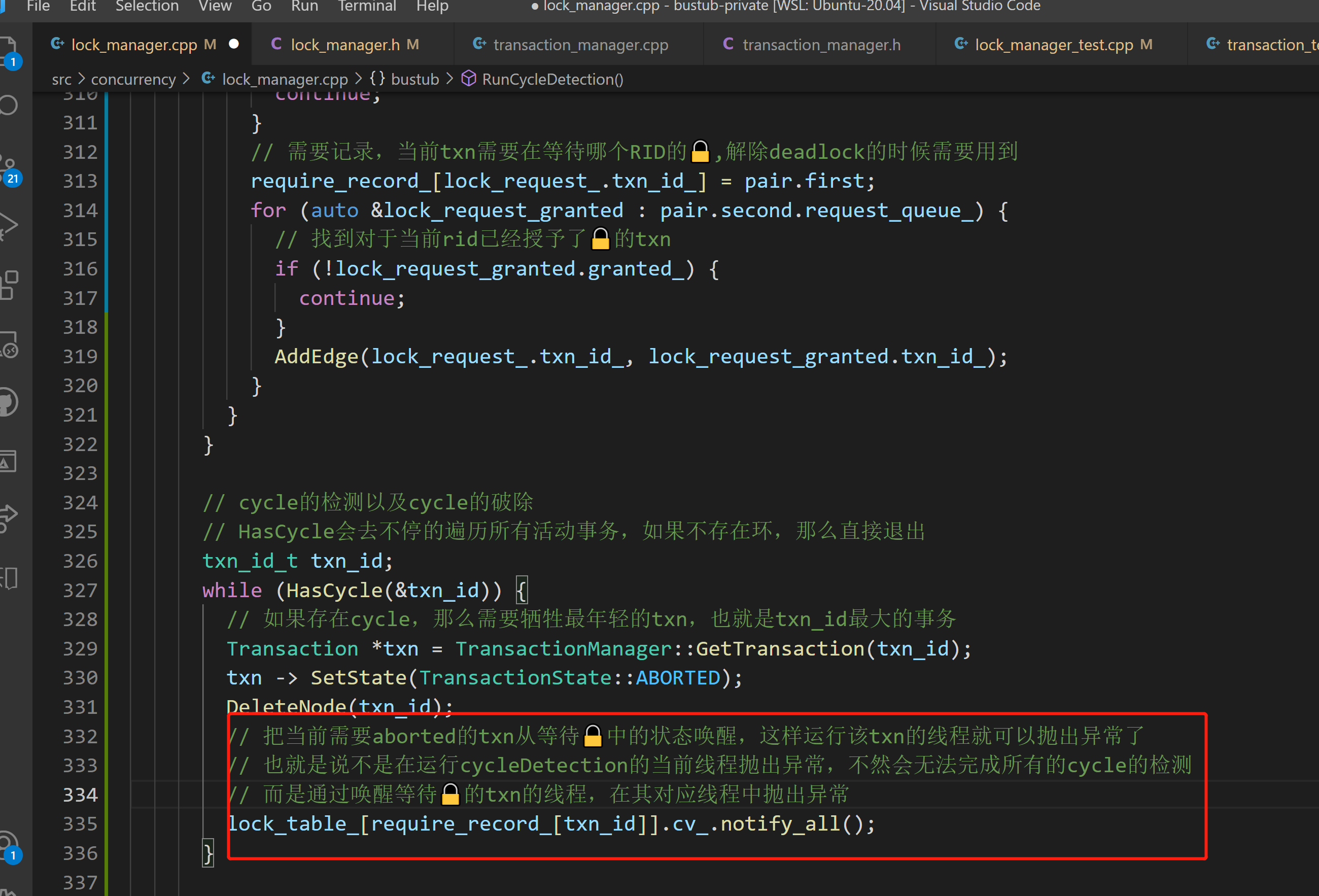This screenshot has width=1319, height=896.
Task: Open the Terminal menu
Action: tap(367, 6)
